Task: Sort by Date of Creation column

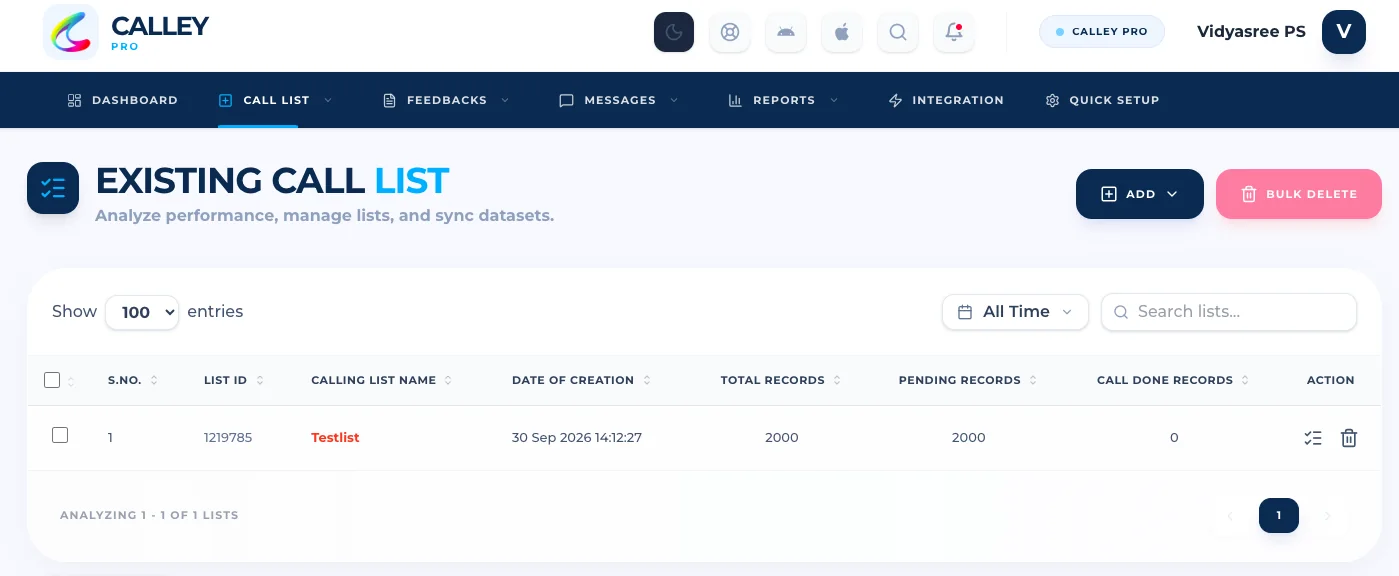Action: click(582, 380)
